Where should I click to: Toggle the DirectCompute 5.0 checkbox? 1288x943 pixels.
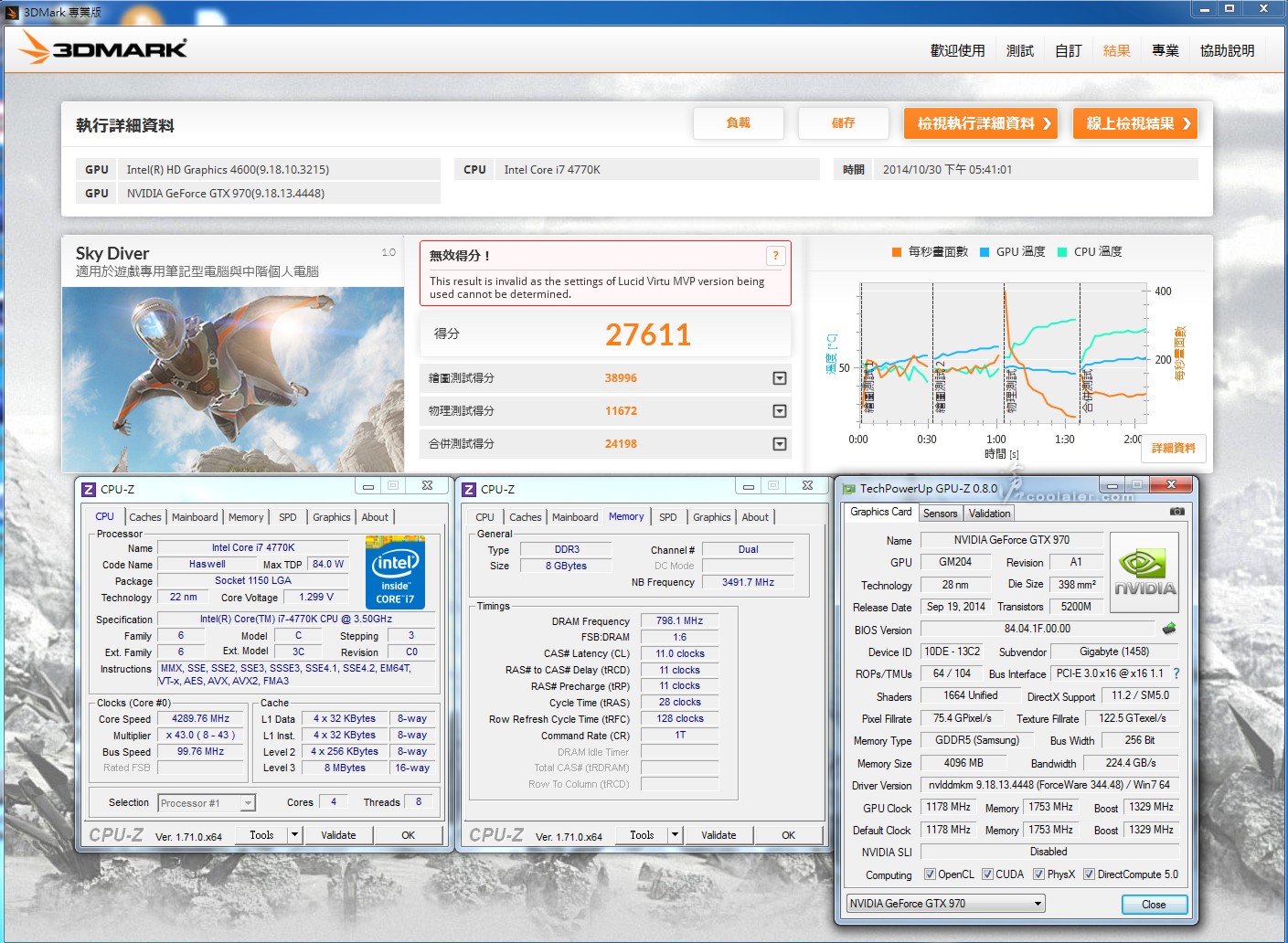tap(1089, 874)
